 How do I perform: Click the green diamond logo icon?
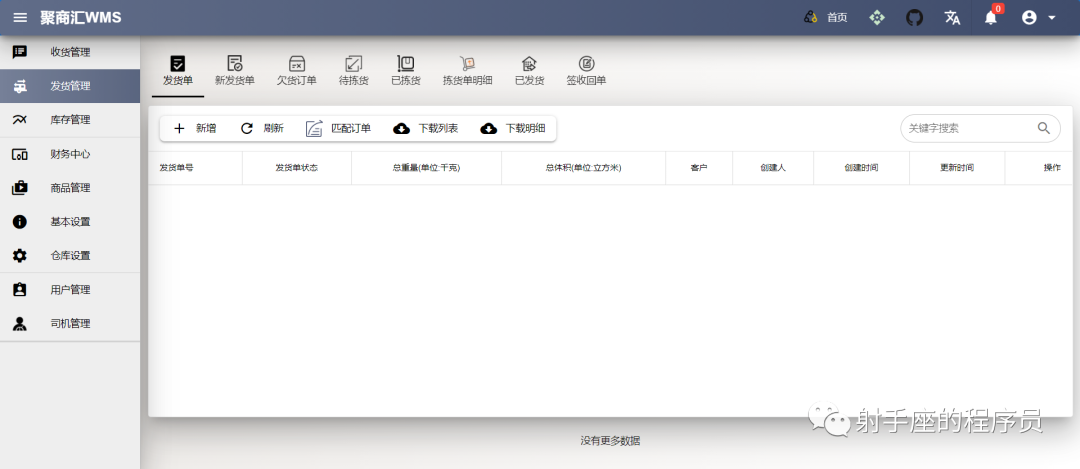[876, 18]
